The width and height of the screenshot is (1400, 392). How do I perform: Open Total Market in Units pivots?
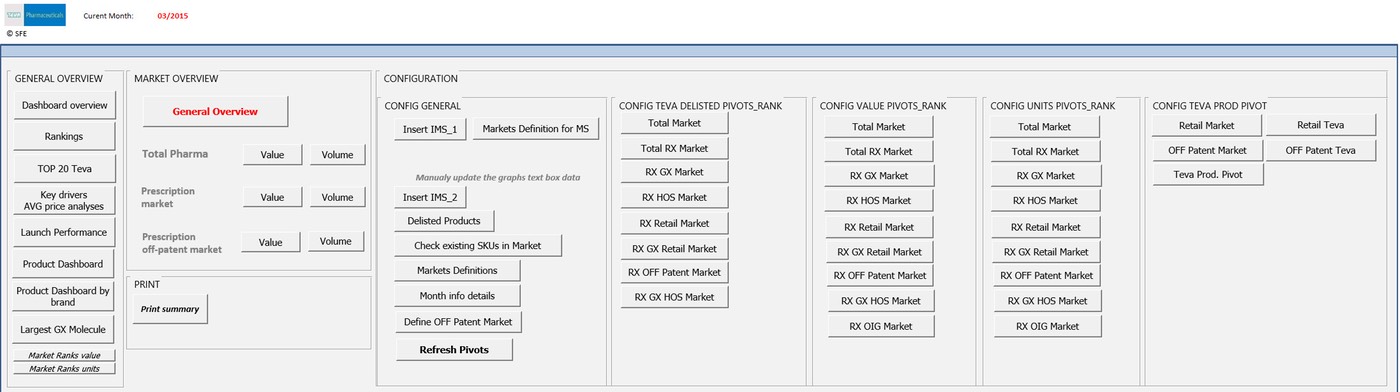[1045, 127]
